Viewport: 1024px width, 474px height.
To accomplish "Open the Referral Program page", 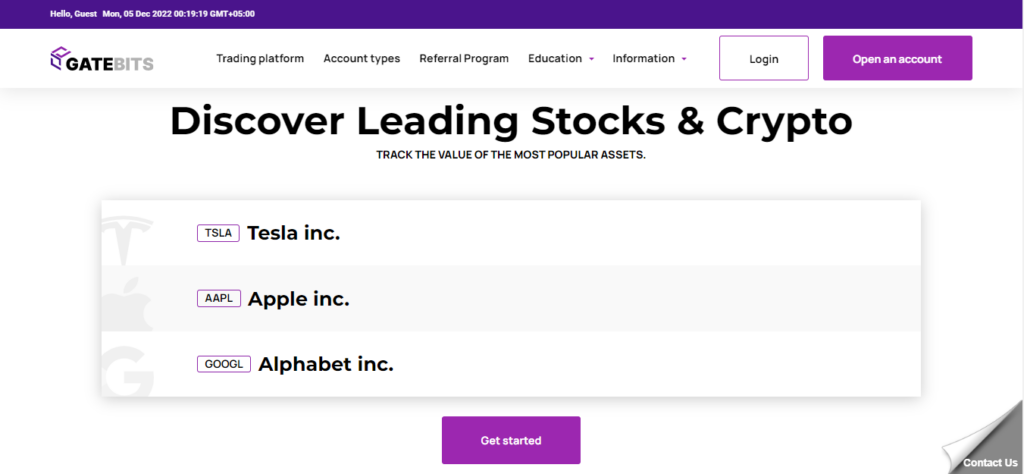I will point(464,59).
